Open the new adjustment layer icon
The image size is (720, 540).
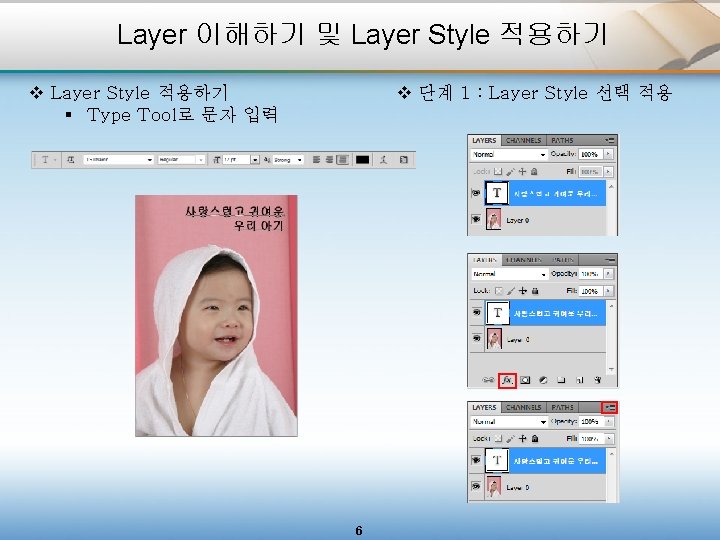tap(543, 380)
